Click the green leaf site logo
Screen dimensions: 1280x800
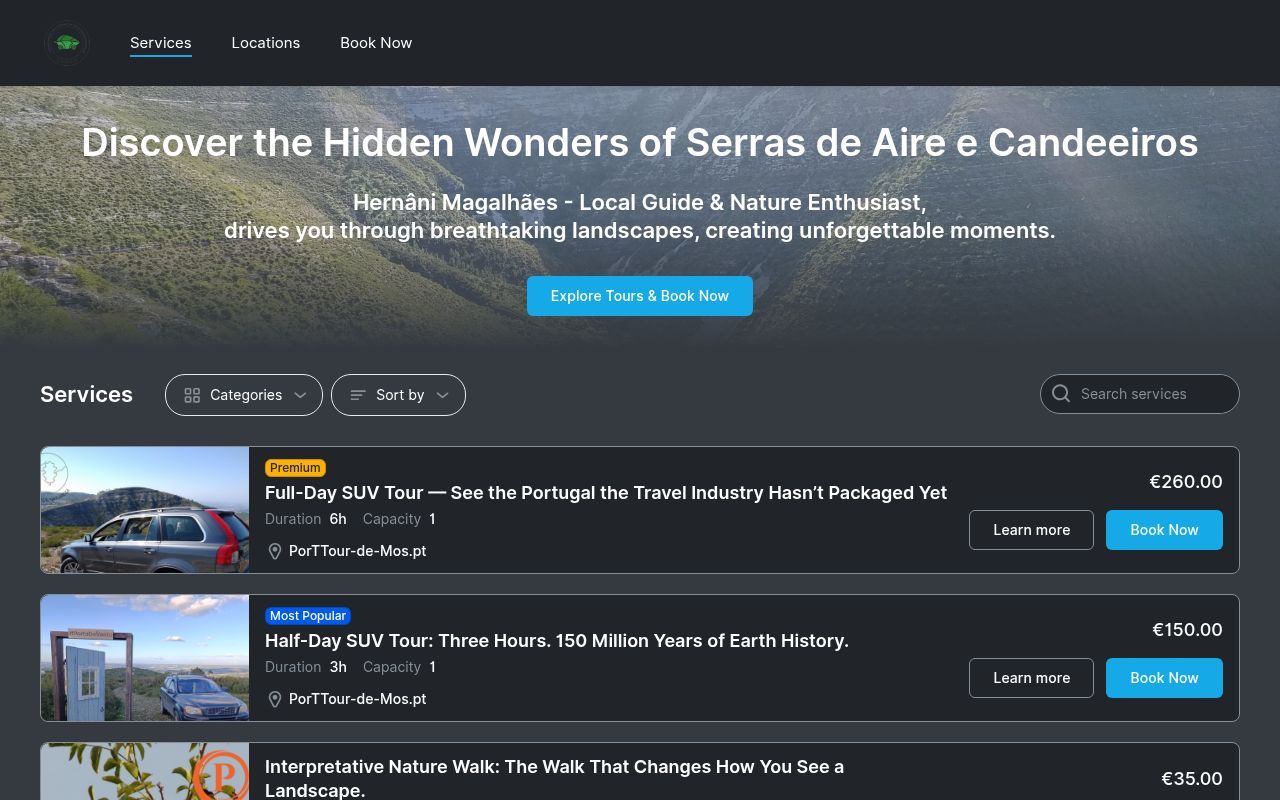point(67,43)
